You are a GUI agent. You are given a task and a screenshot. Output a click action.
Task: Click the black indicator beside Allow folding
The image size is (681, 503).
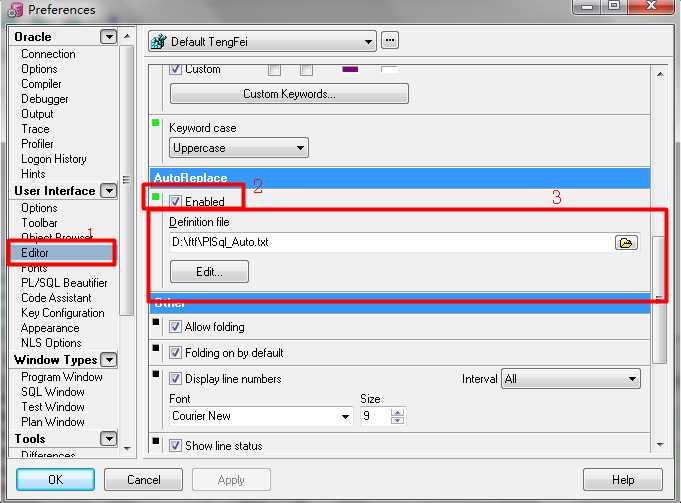(156, 322)
